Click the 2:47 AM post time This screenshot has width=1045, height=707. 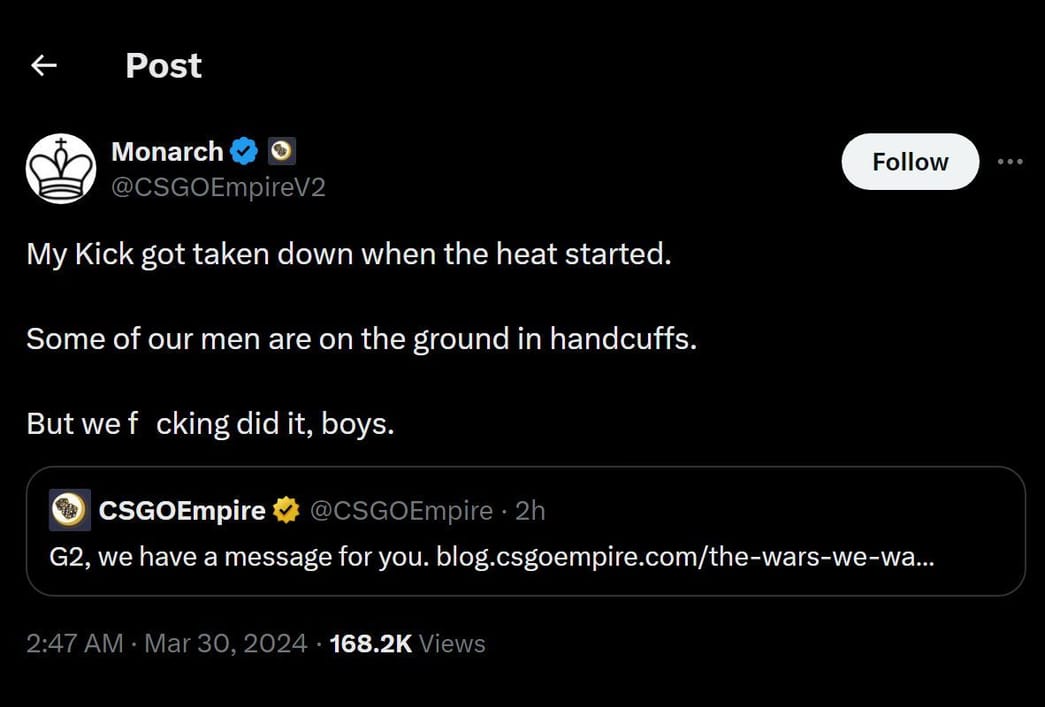[x=75, y=644]
